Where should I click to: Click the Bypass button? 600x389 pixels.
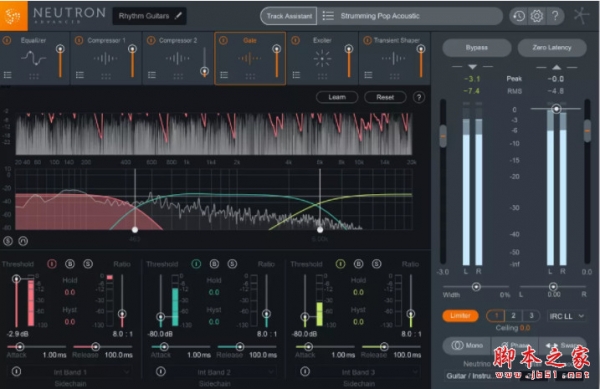(x=477, y=48)
